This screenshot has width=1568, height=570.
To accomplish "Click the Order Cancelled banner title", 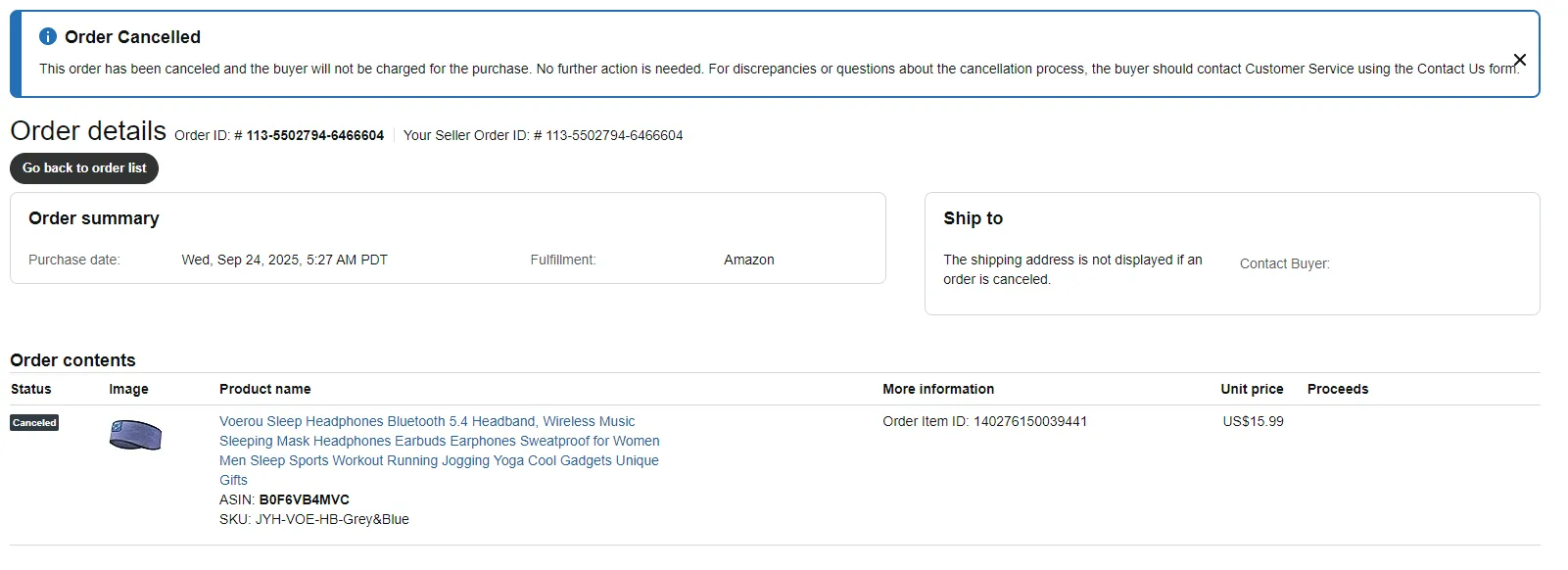I will pyautogui.click(x=132, y=37).
